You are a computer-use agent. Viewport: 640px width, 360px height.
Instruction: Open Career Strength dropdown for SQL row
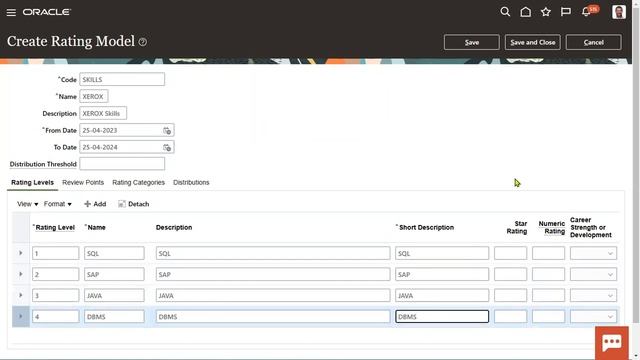[x=593, y=253]
